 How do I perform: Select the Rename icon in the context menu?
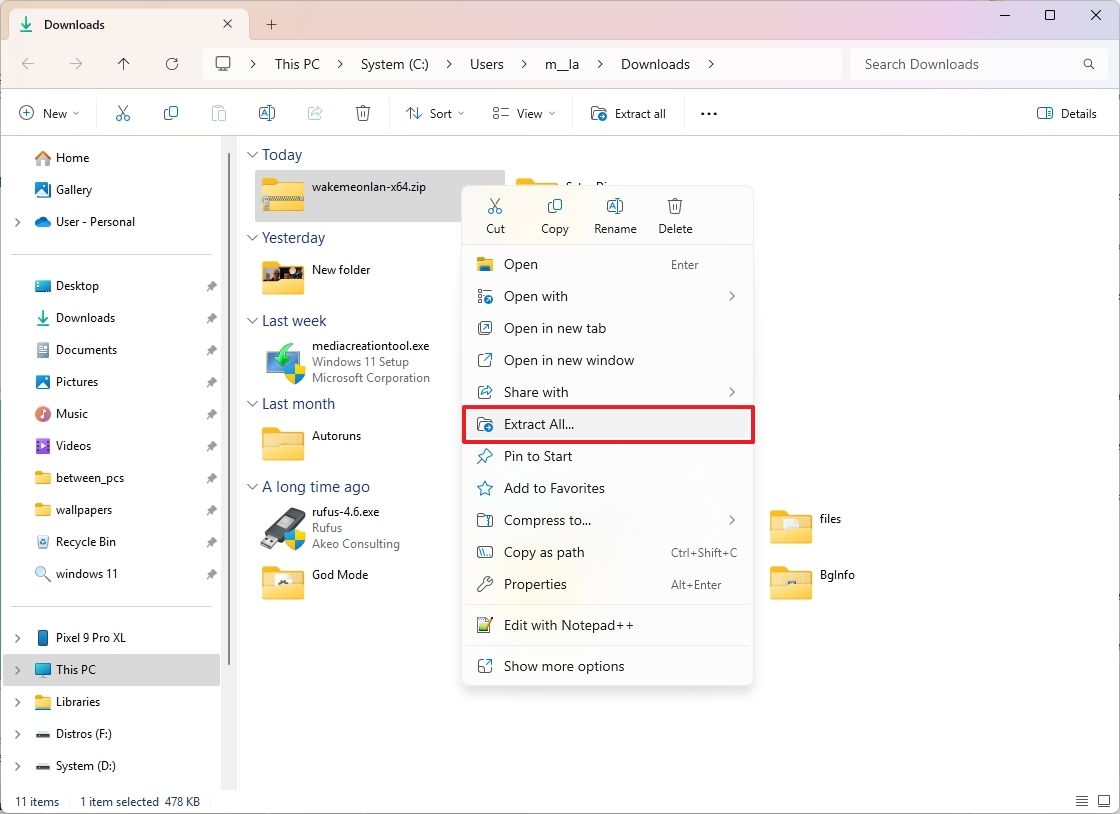[x=615, y=205]
